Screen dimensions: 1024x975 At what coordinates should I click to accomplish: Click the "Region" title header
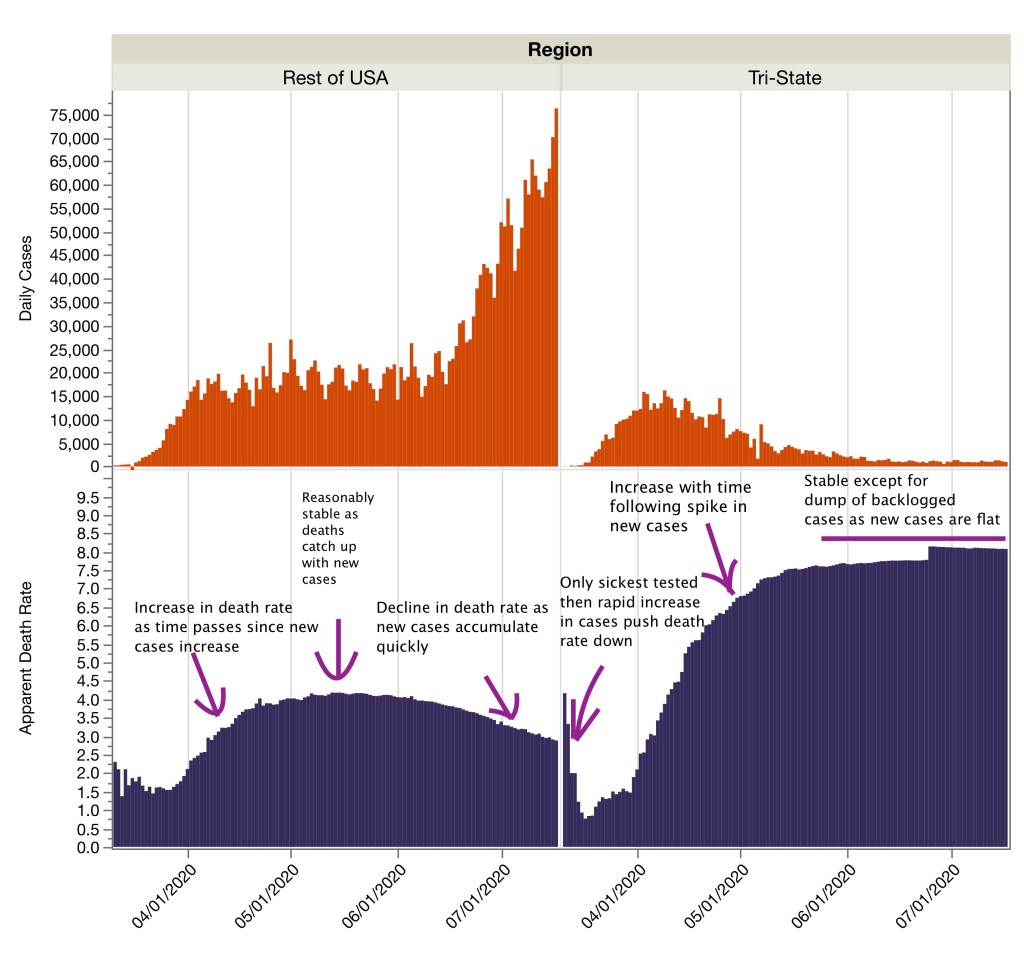coord(560,49)
